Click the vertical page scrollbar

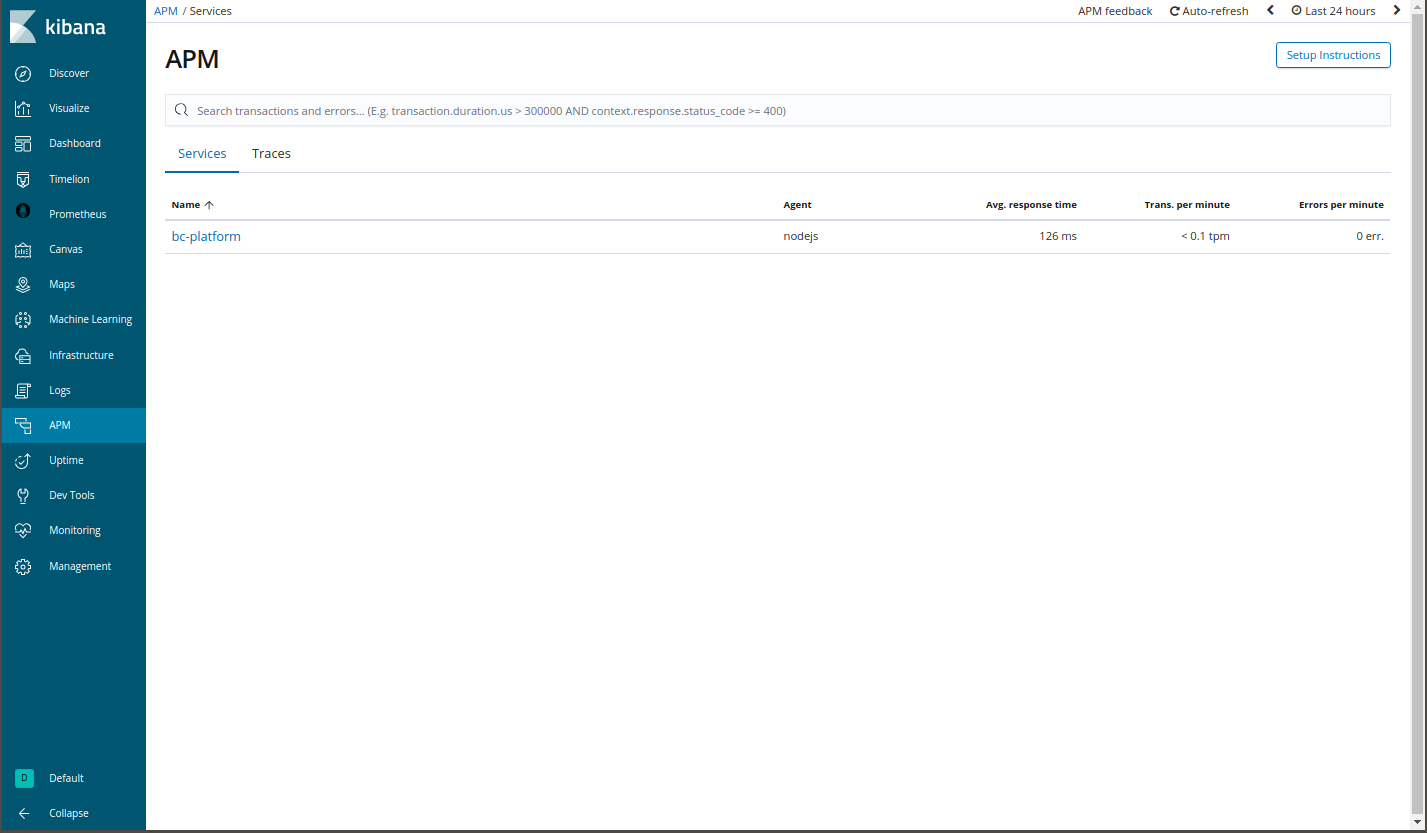coord(1419,412)
